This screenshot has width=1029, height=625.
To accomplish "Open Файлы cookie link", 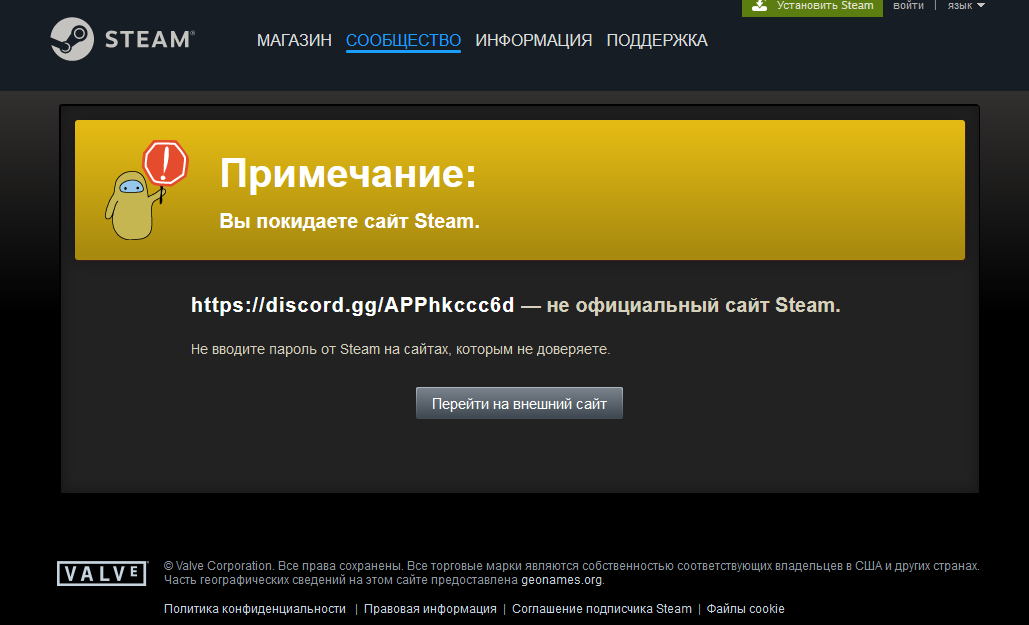I will click(746, 609).
